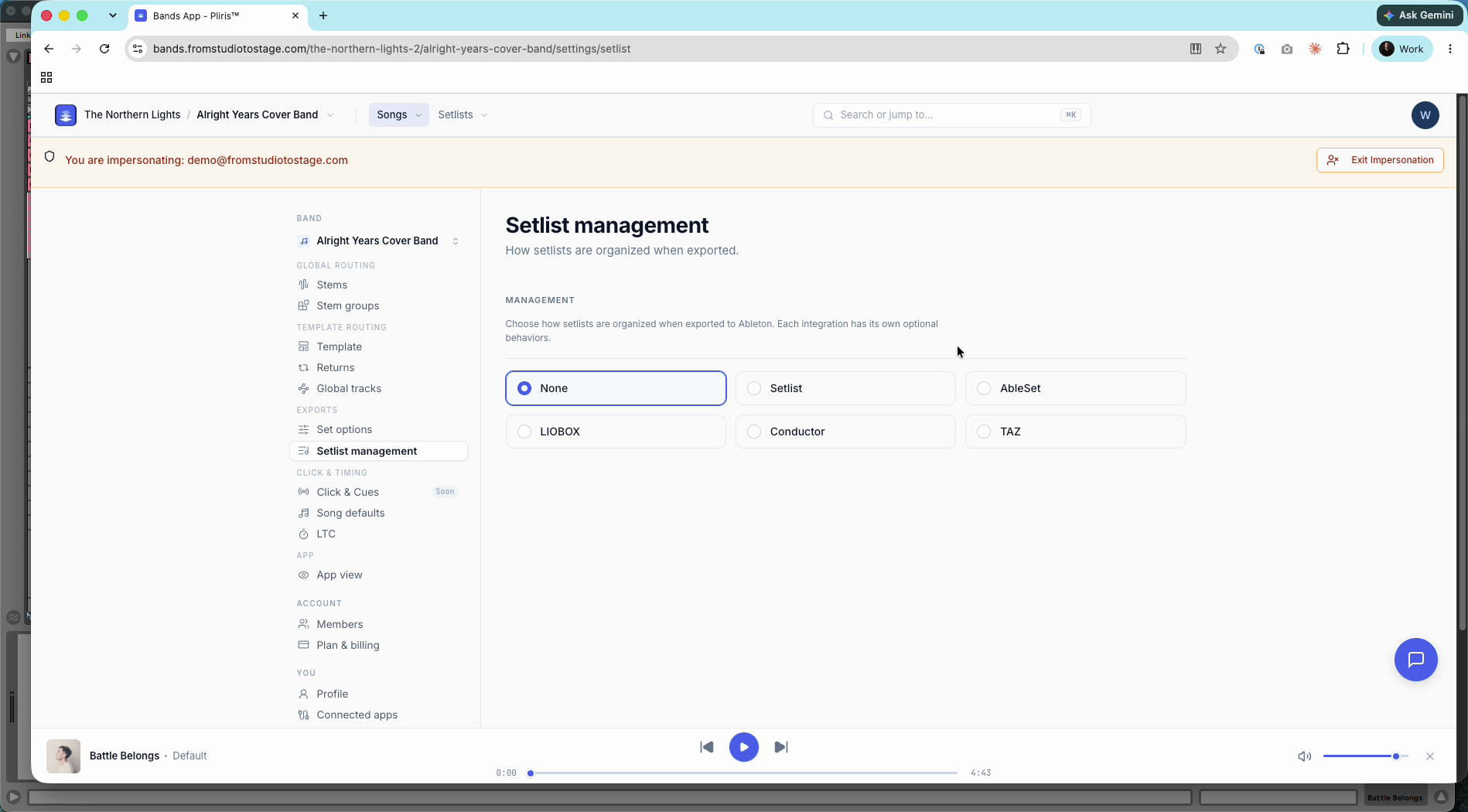This screenshot has width=1468, height=812.
Task: Select the None management option
Action: 616,388
